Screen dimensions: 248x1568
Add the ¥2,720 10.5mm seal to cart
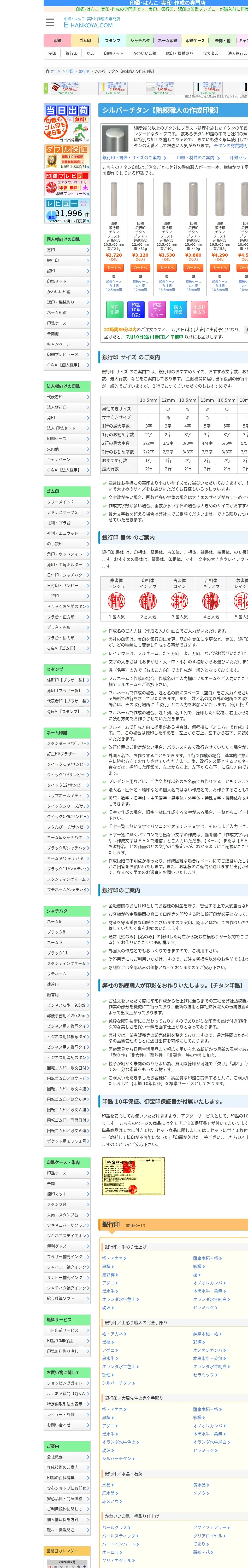(x=114, y=268)
